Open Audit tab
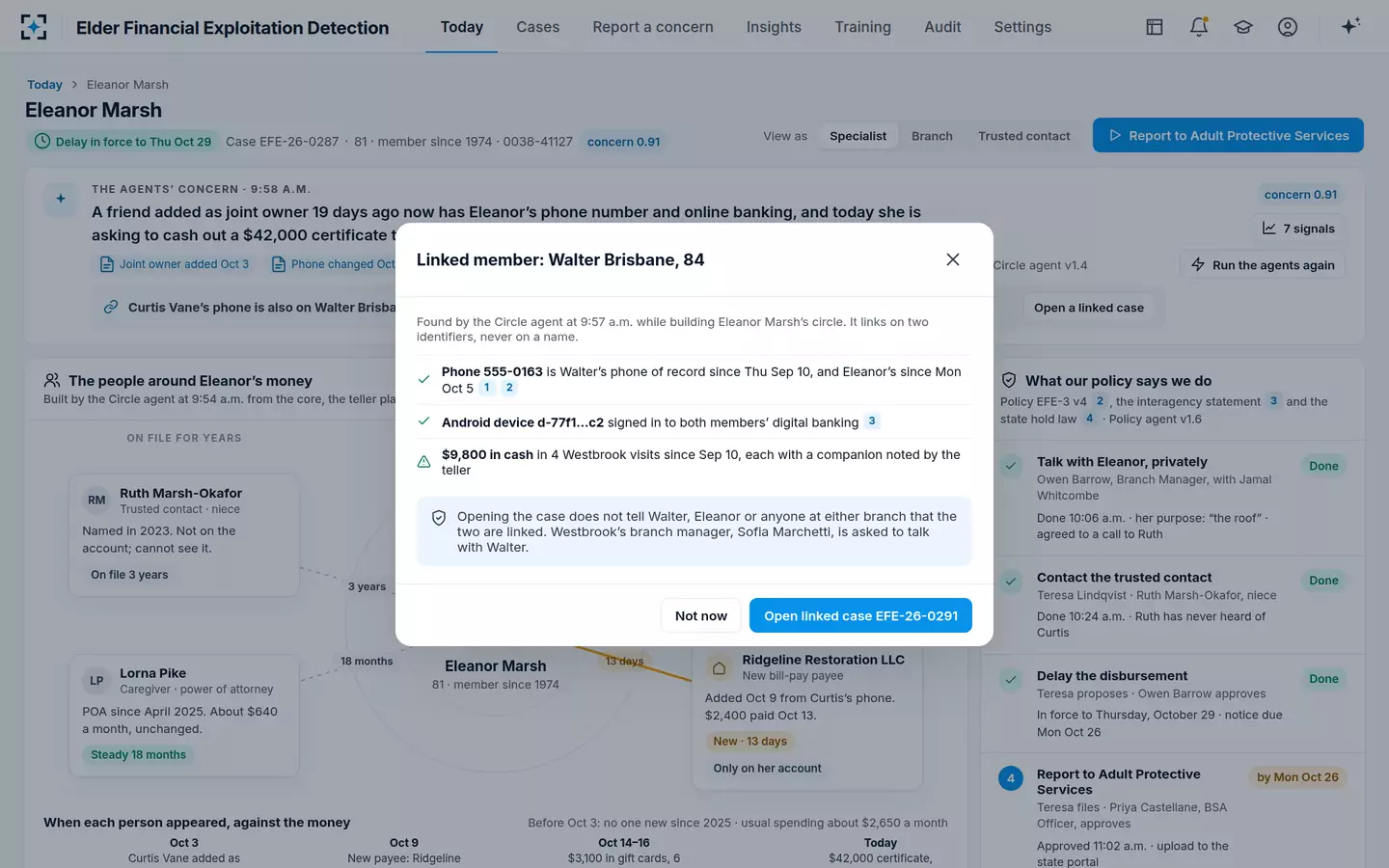The height and width of the screenshot is (868, 1389). 942,27
